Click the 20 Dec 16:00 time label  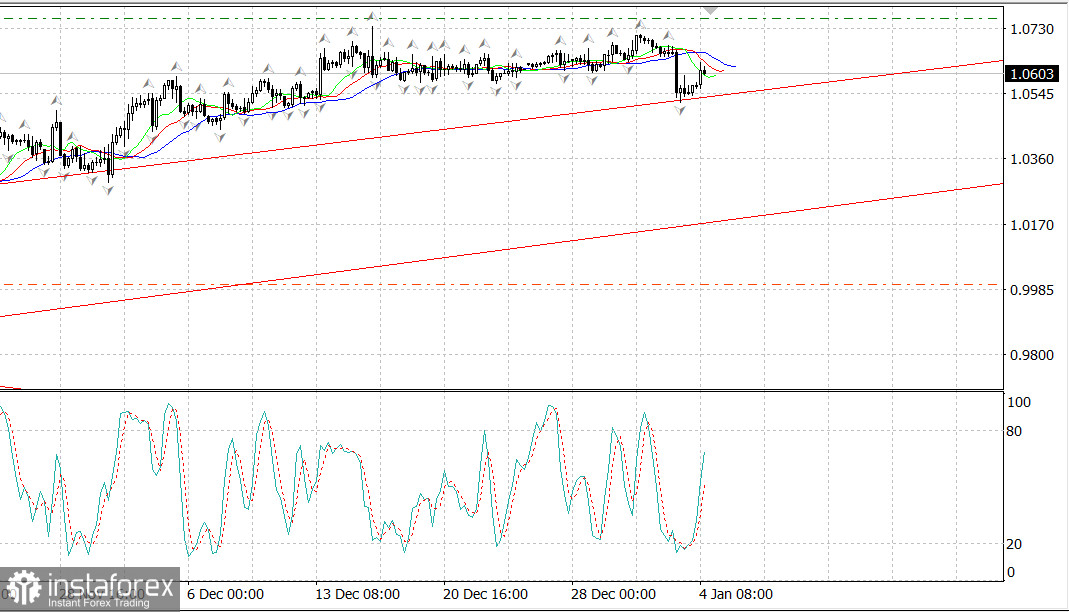(x=484, y=594)
